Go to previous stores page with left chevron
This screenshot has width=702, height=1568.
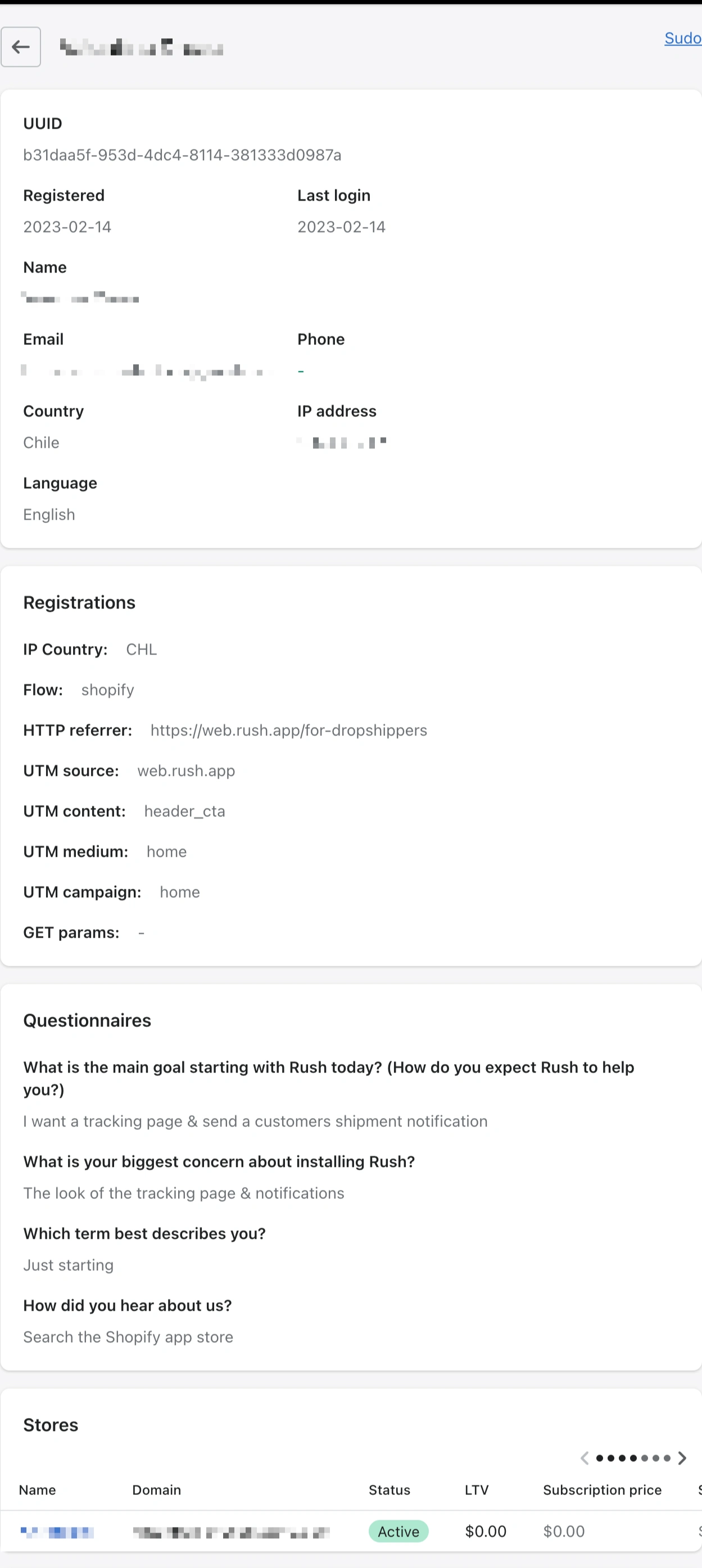click(x=584, y=1458)
